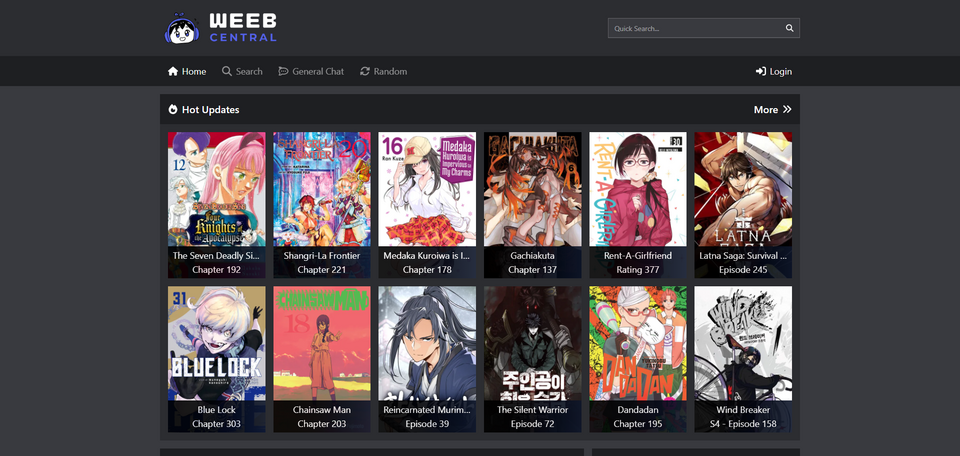Click the 'Gachiakuta' title text
The image size is (960, 456).
tap(533, 256)
